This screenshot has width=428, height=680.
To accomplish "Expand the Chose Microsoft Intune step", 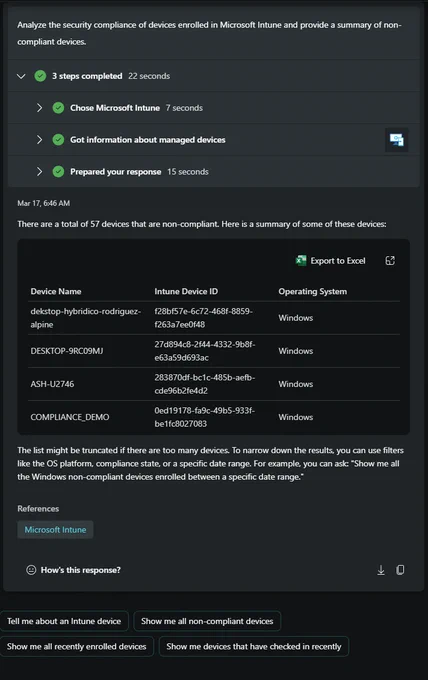I will click(x=39, y=108).
